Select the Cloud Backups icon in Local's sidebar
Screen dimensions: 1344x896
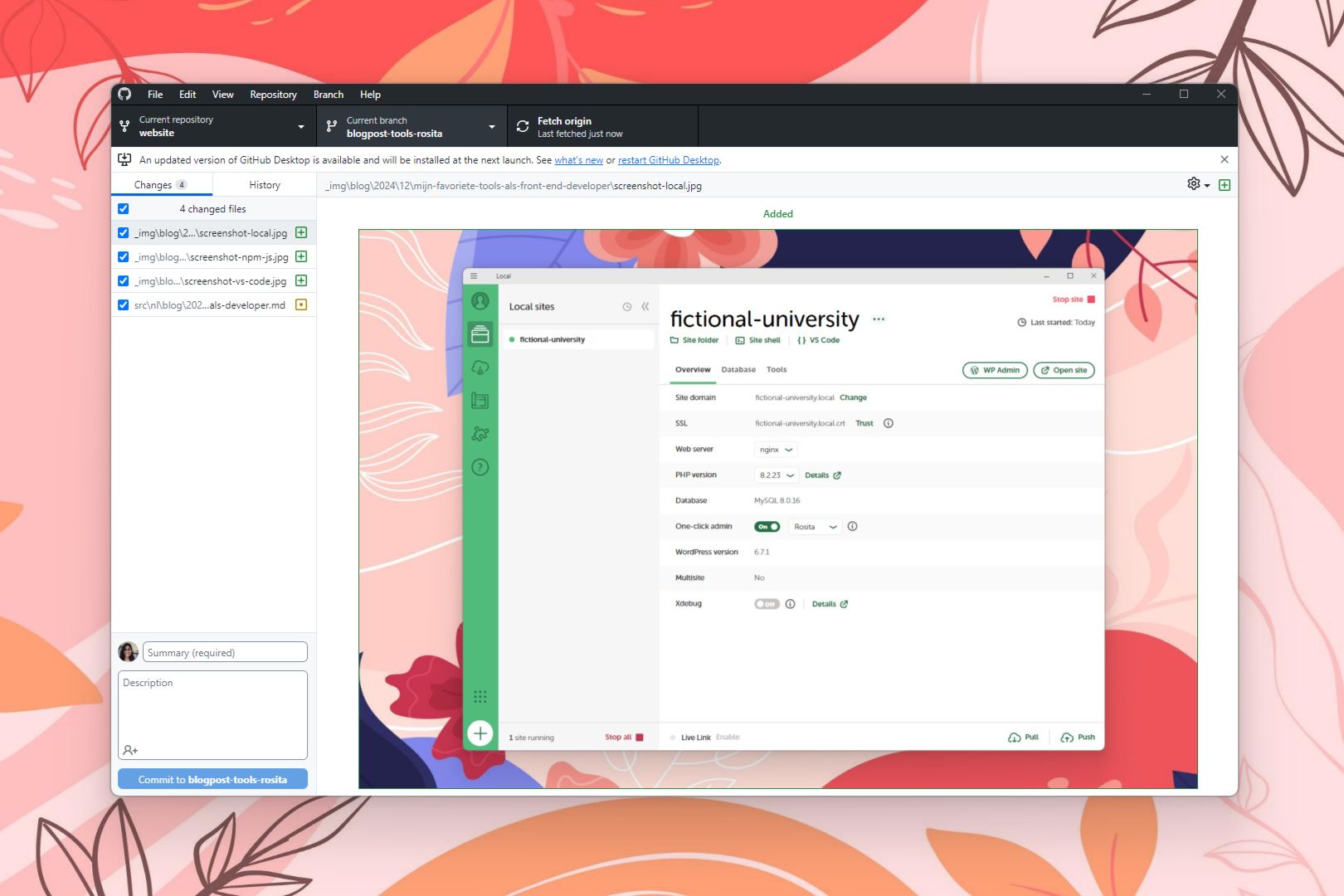point(480,366)
